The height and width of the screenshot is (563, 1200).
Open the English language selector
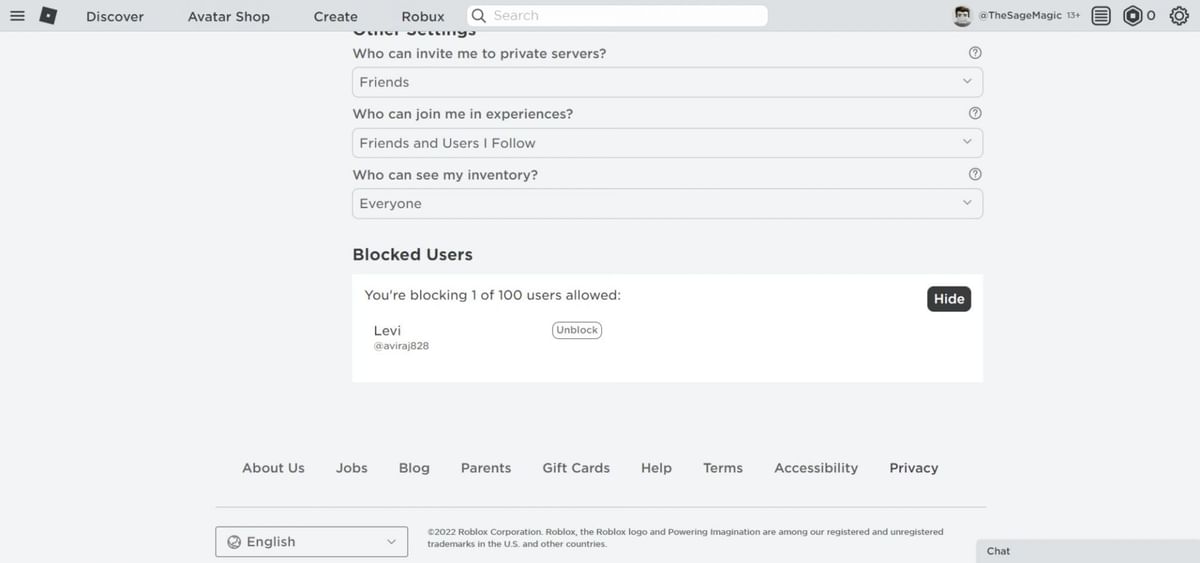pyautogui.click(x=311, y=542)
